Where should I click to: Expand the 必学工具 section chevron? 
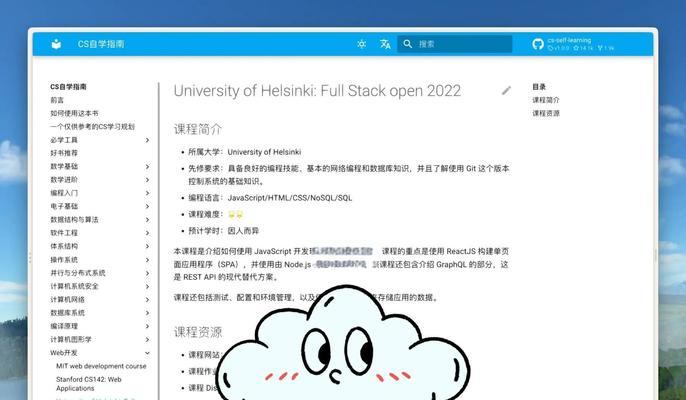click(x=147, y=140)
